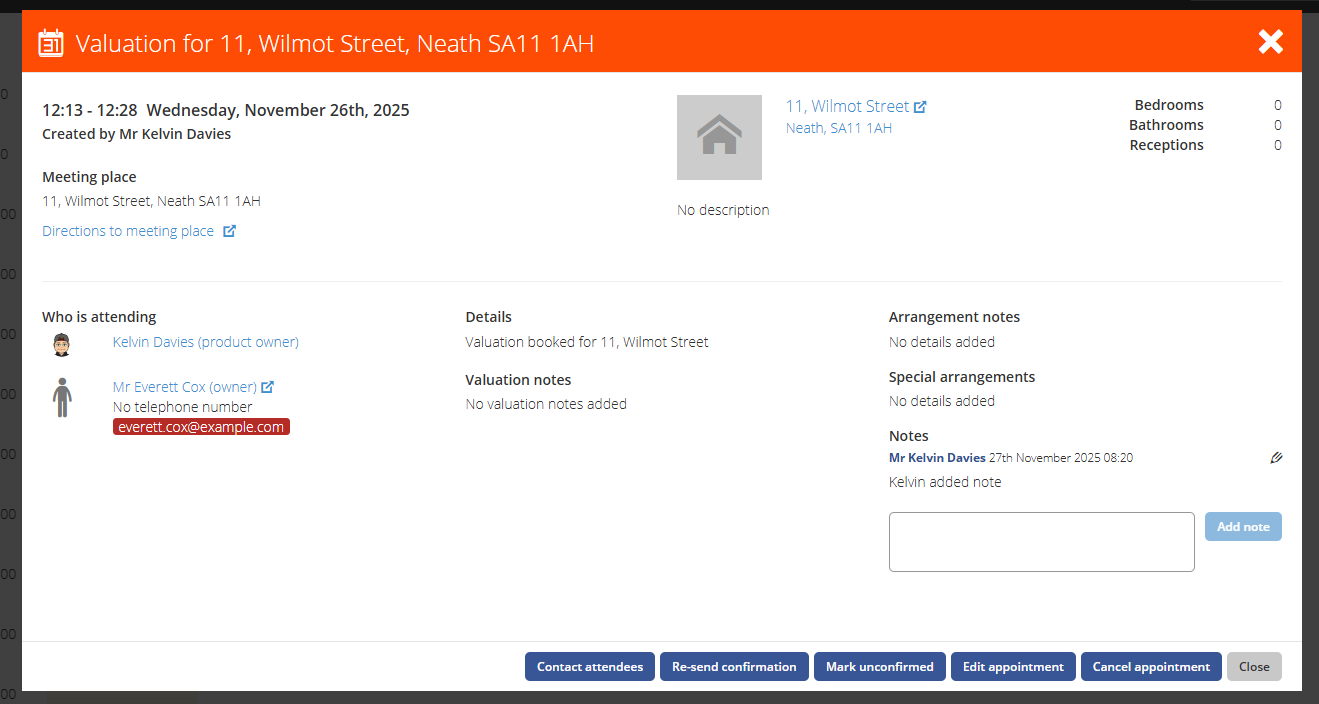The height and width of the screenshot is (704, 1319).
Task: Click Cancel appointment
Action: point(1151,666)
